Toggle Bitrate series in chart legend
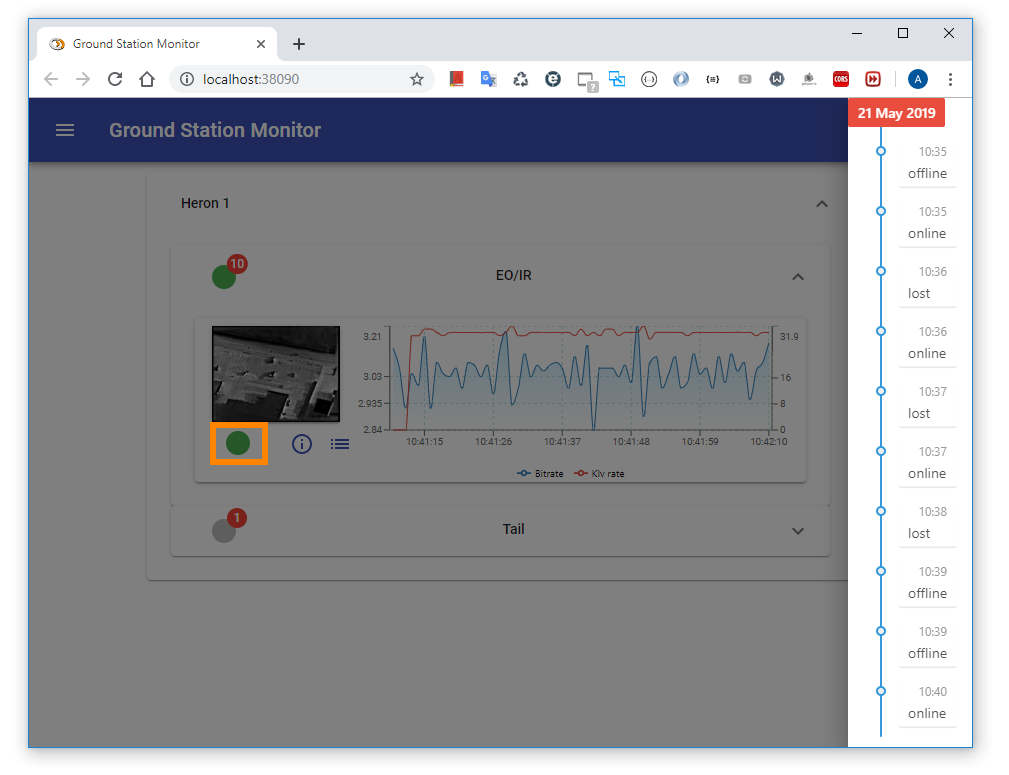 point(541,473)
